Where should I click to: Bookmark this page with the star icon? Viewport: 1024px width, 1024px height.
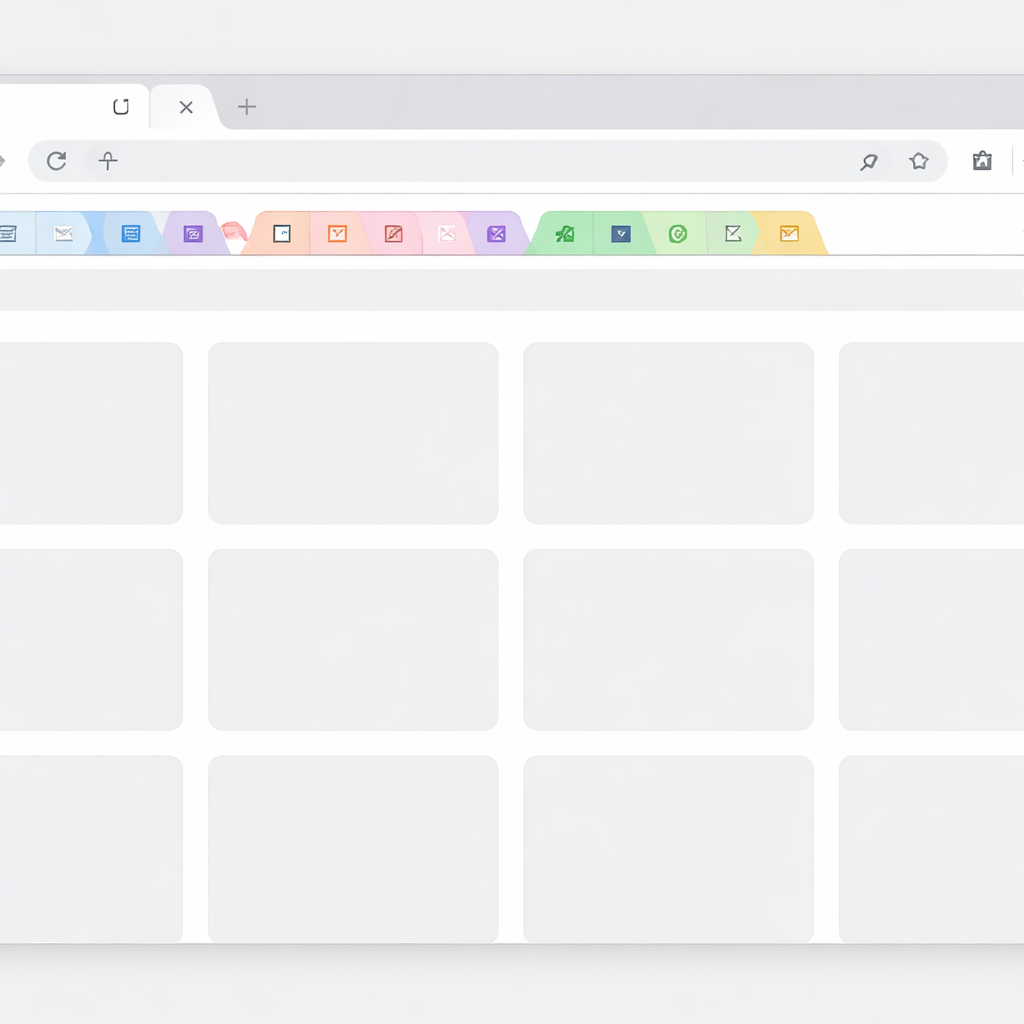coord(918,161)
